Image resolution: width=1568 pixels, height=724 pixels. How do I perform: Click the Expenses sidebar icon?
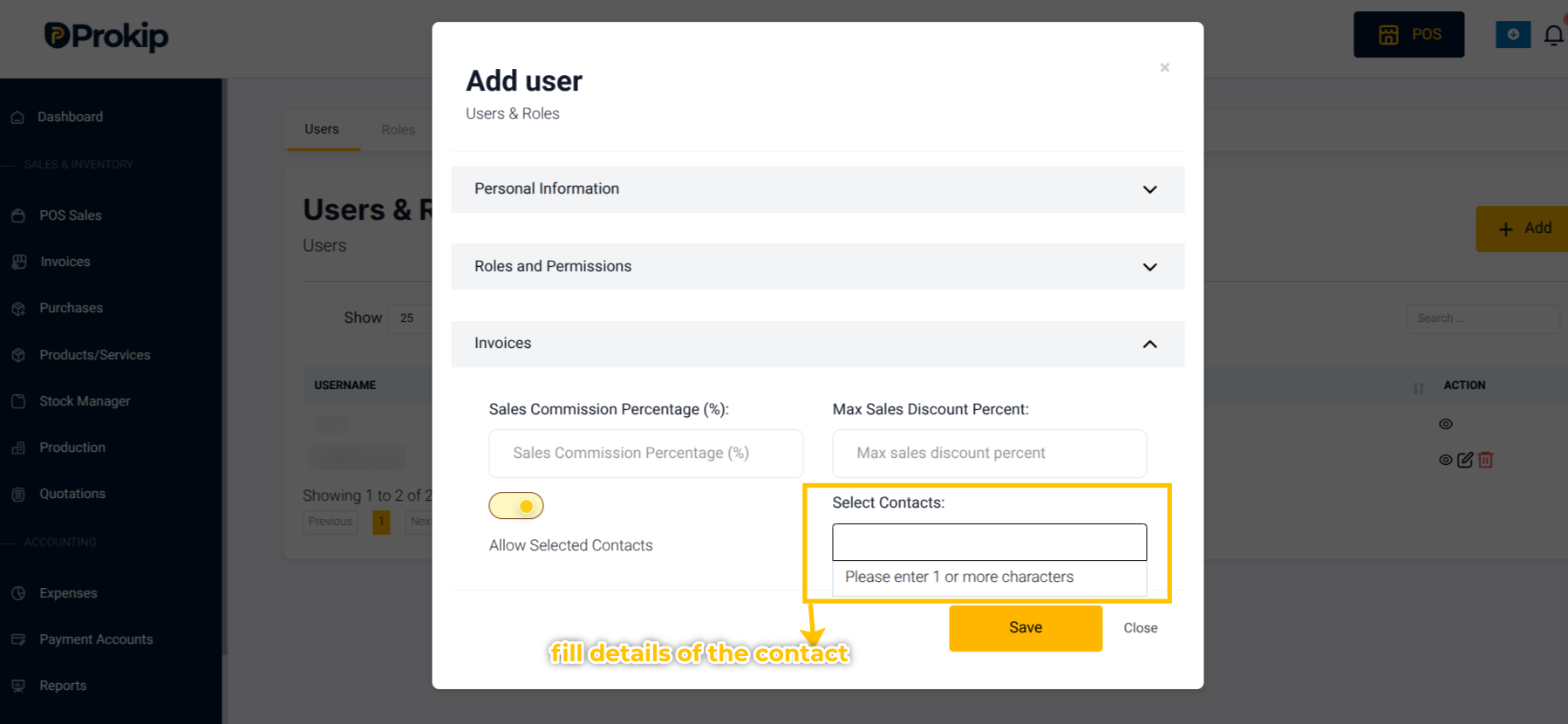[x=18, y=593]
